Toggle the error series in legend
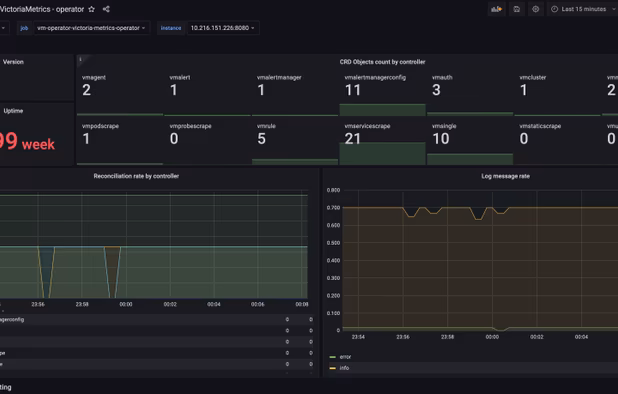 (345, 357)
